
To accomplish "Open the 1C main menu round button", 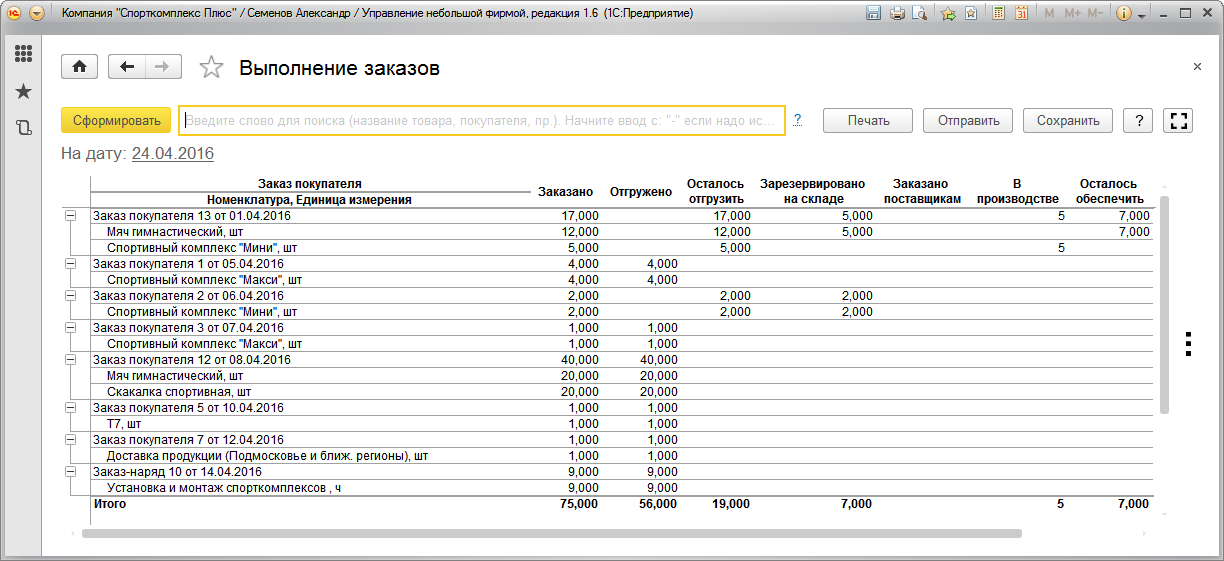I will (x=37, y=14).
